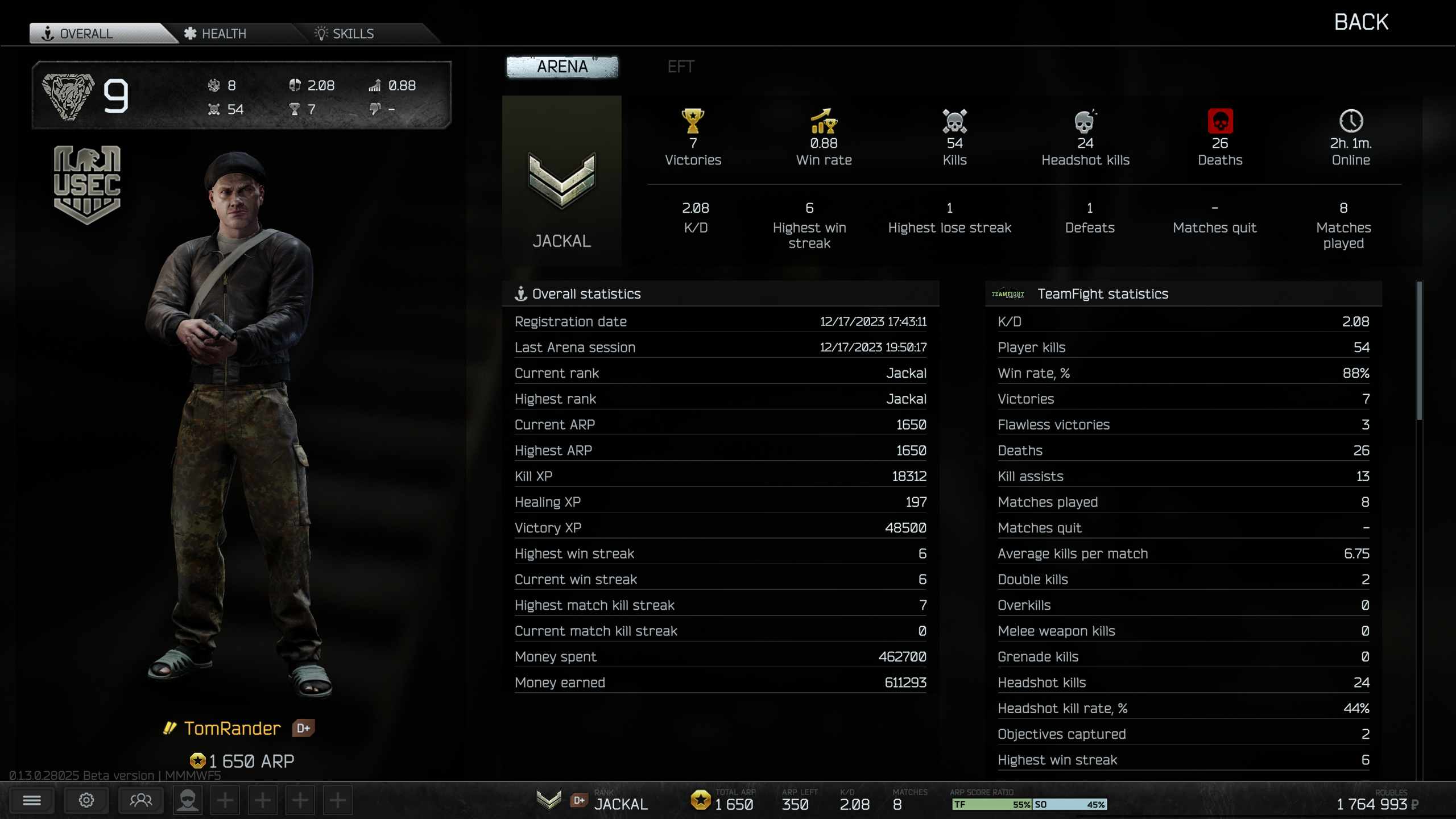
Task: Click the second empty plus squad slot
Action: tap(263, 800)
